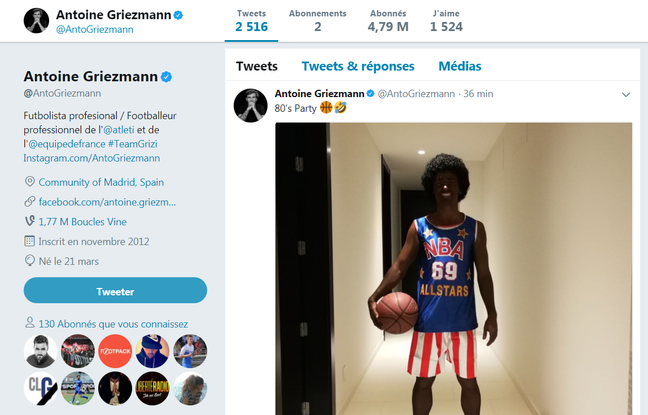Click the calendar icon beside join date

coord(30,241)
